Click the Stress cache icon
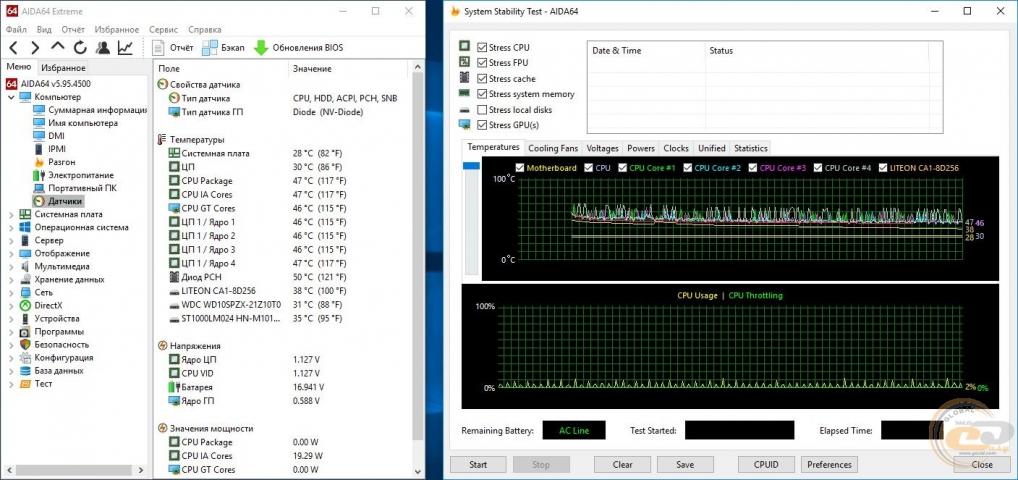 point(464,77)
